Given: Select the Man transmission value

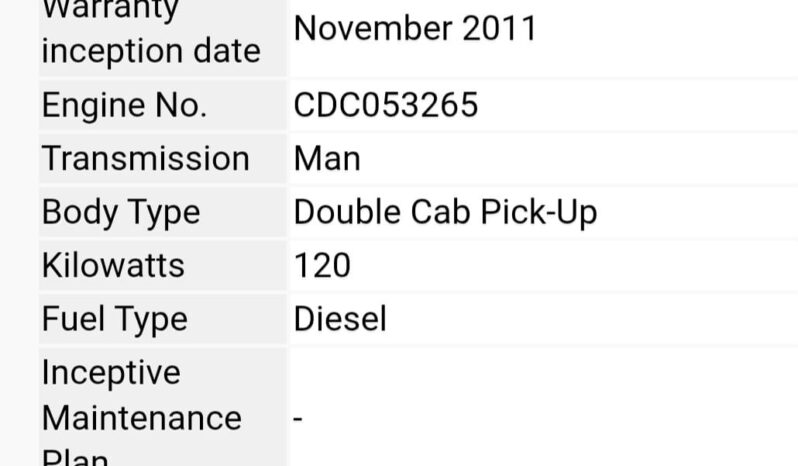Looking at the screenshot, I should (327, 159).
